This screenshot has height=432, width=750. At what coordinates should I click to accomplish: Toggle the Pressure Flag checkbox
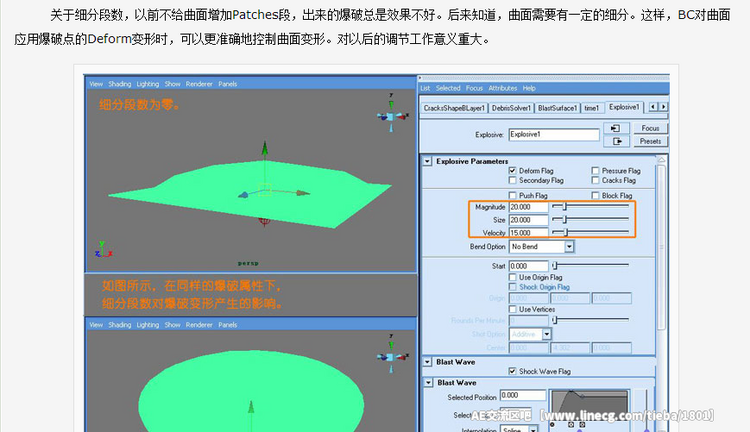(x=595, y=171)
